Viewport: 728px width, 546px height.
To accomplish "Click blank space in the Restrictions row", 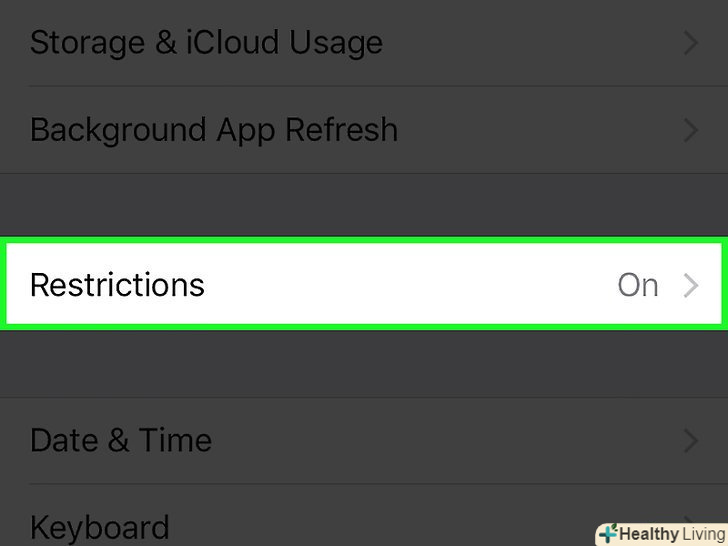I will tap(410, 285).
